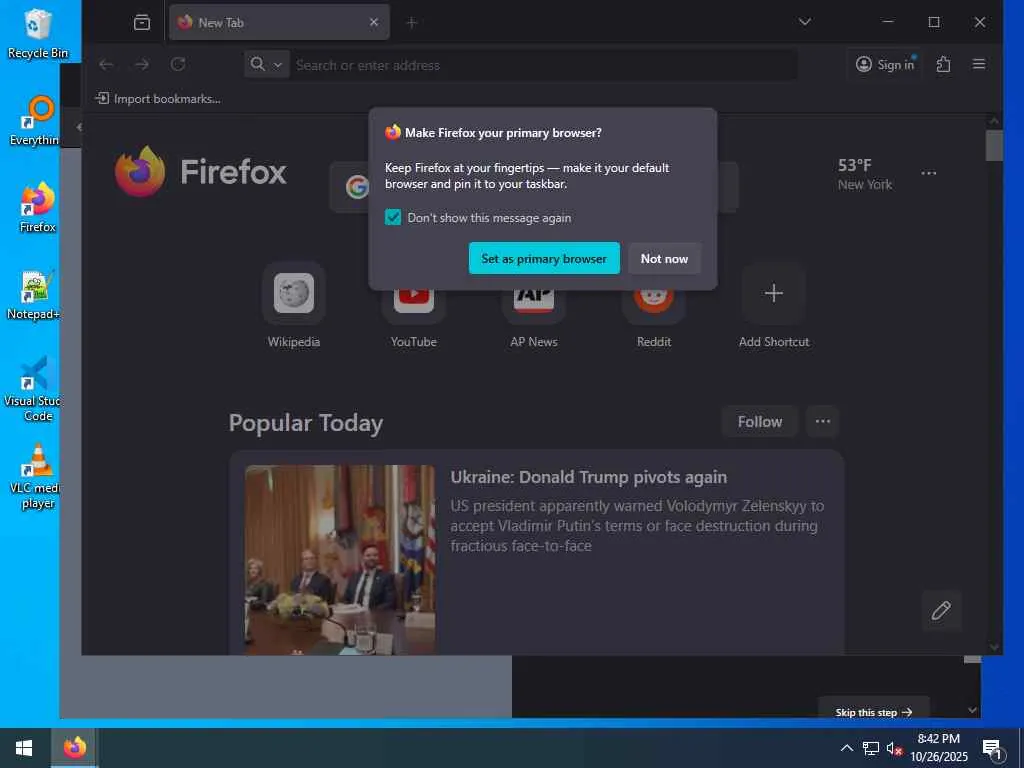Screen dimensions: 1024x768
Task: Reload the page with refresh icon
Action: 178,65
